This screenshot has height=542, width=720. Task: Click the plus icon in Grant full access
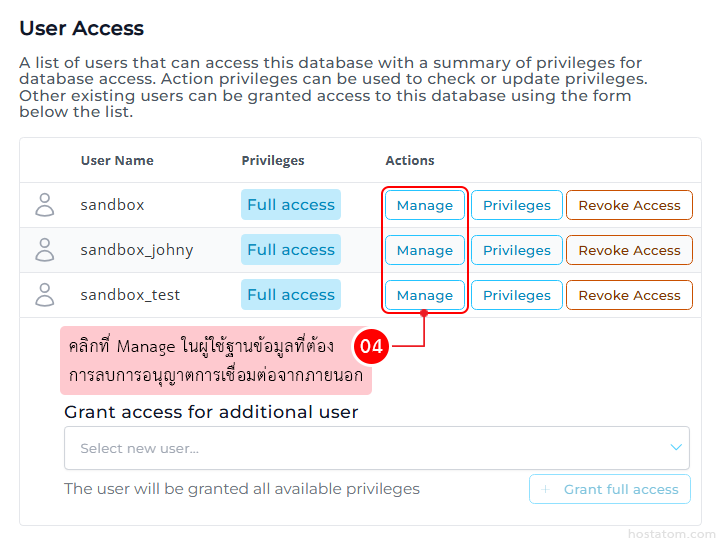point(545,489)
